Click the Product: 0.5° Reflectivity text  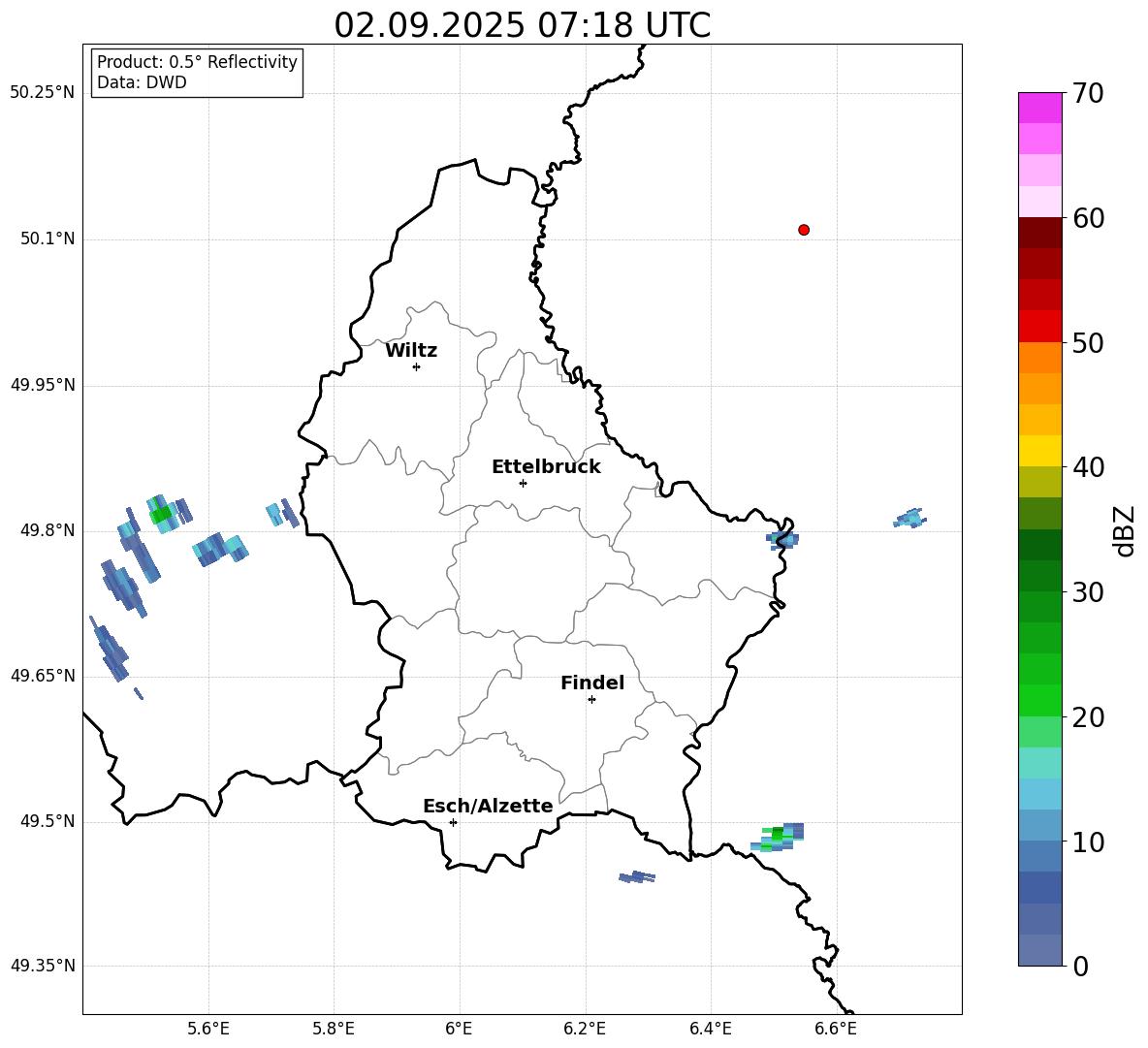coord(197,62)
